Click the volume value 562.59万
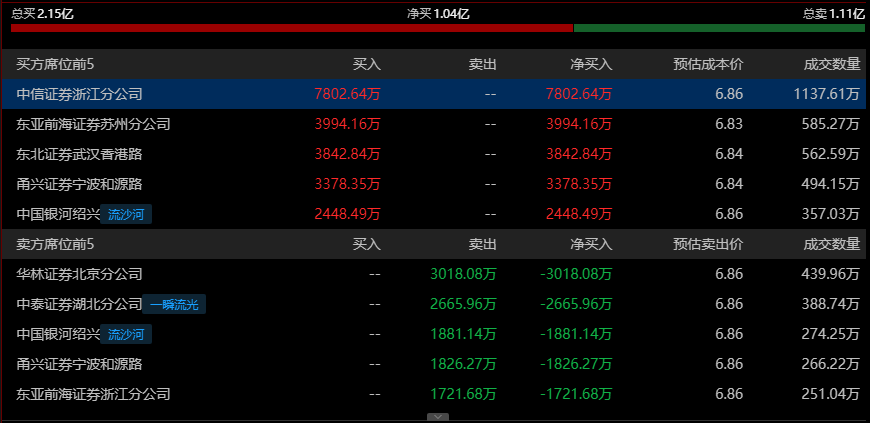This screenshot has width=870, height=423. point(831,154)
